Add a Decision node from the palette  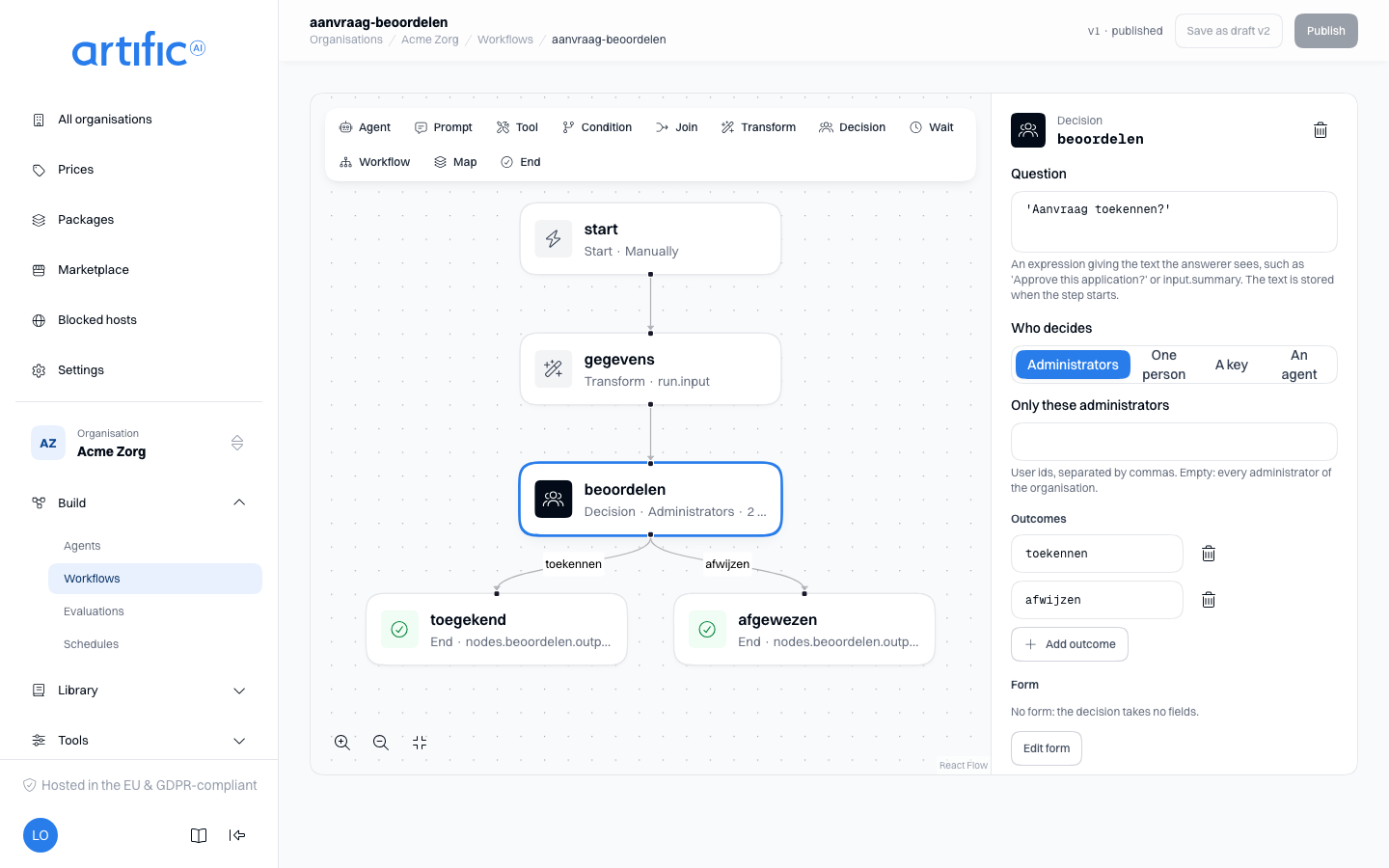click(x=853, y=127)
